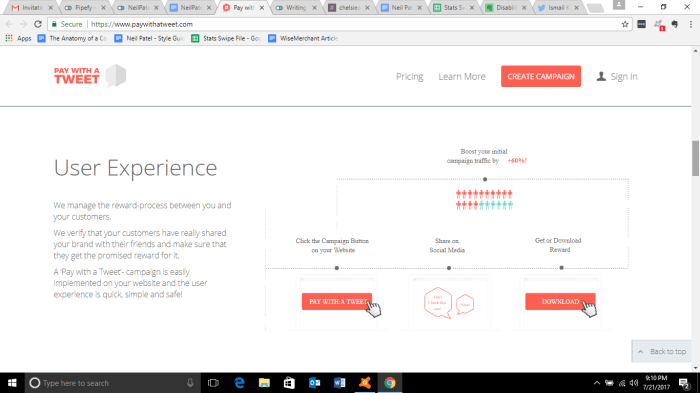Open the Microsoft Store taskbar icon

pyautogui.click(x=289, y=383)
